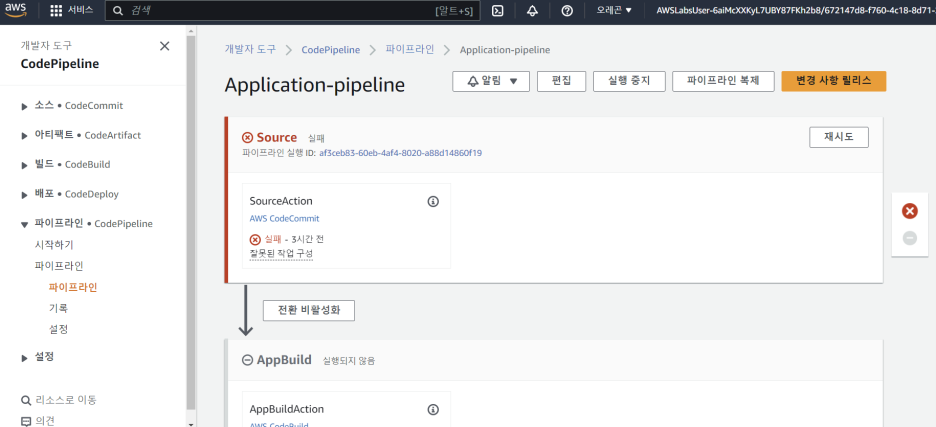Image resolution: width=936 pixels, height=427 pixels.
Task: Click the sidebar vertical scrollbar
Action: [x=190, y=221]
